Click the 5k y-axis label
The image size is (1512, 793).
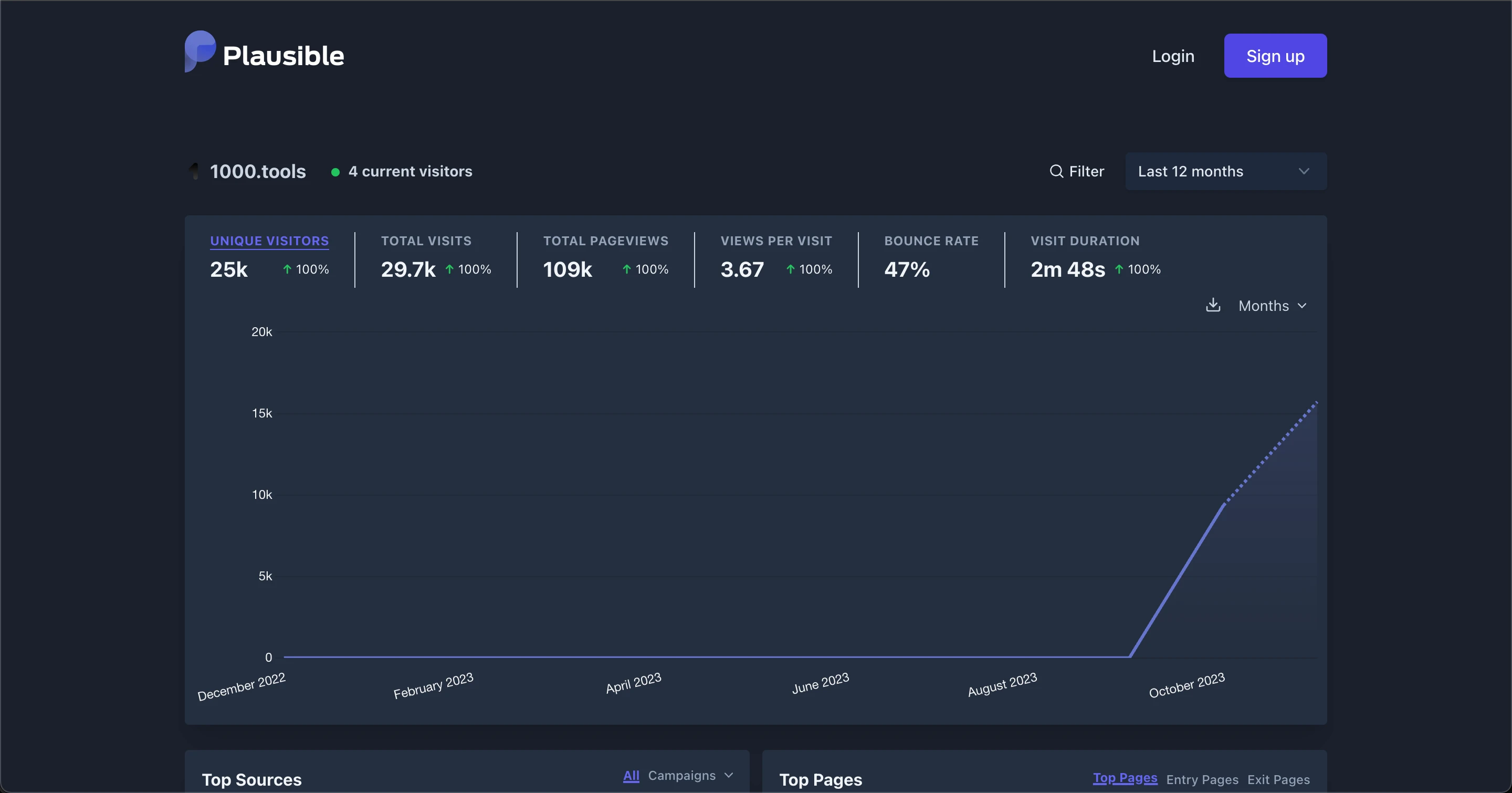click(265, 577)
